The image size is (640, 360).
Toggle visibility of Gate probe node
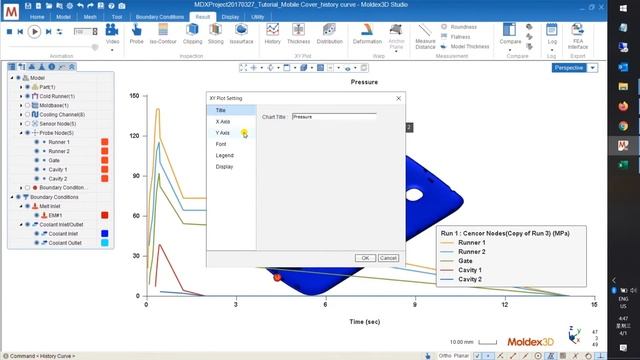tap(37, 160)
